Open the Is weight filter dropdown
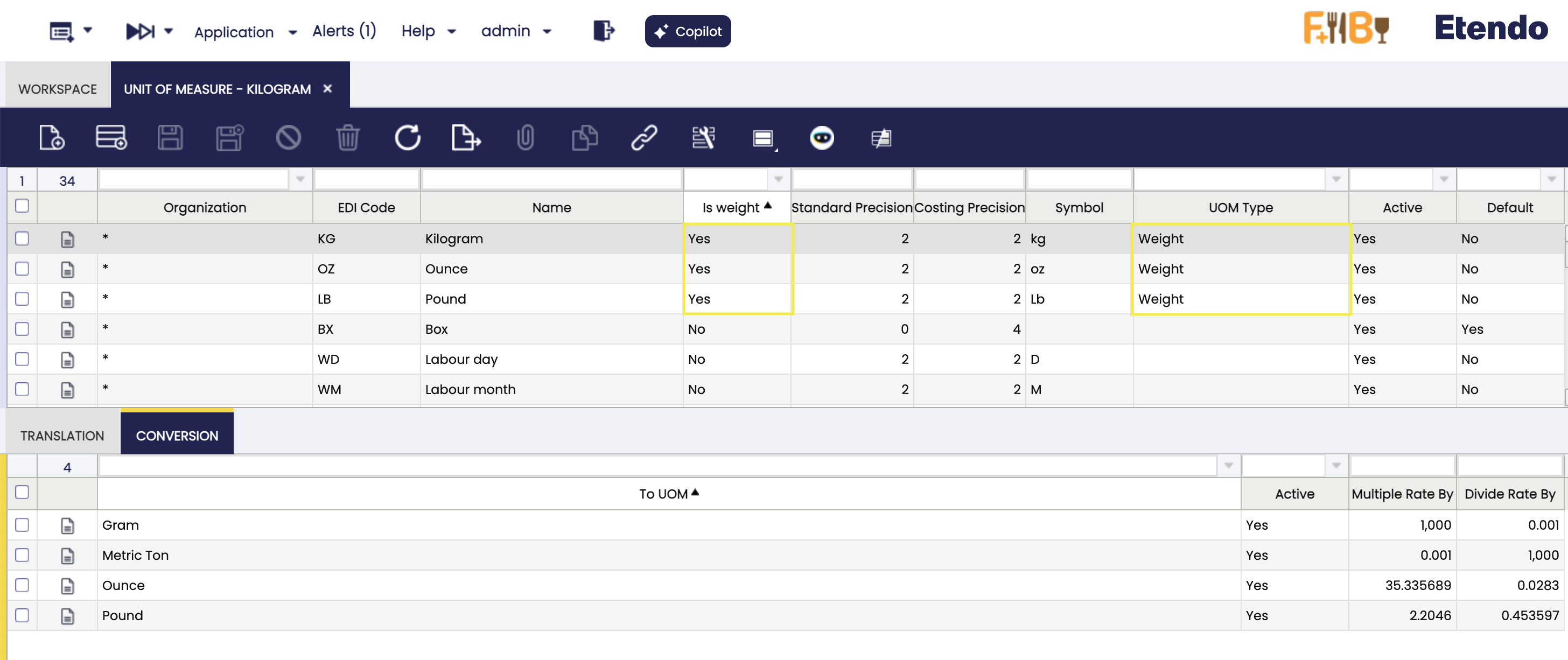1568x660 pixels. coord(778,179)
